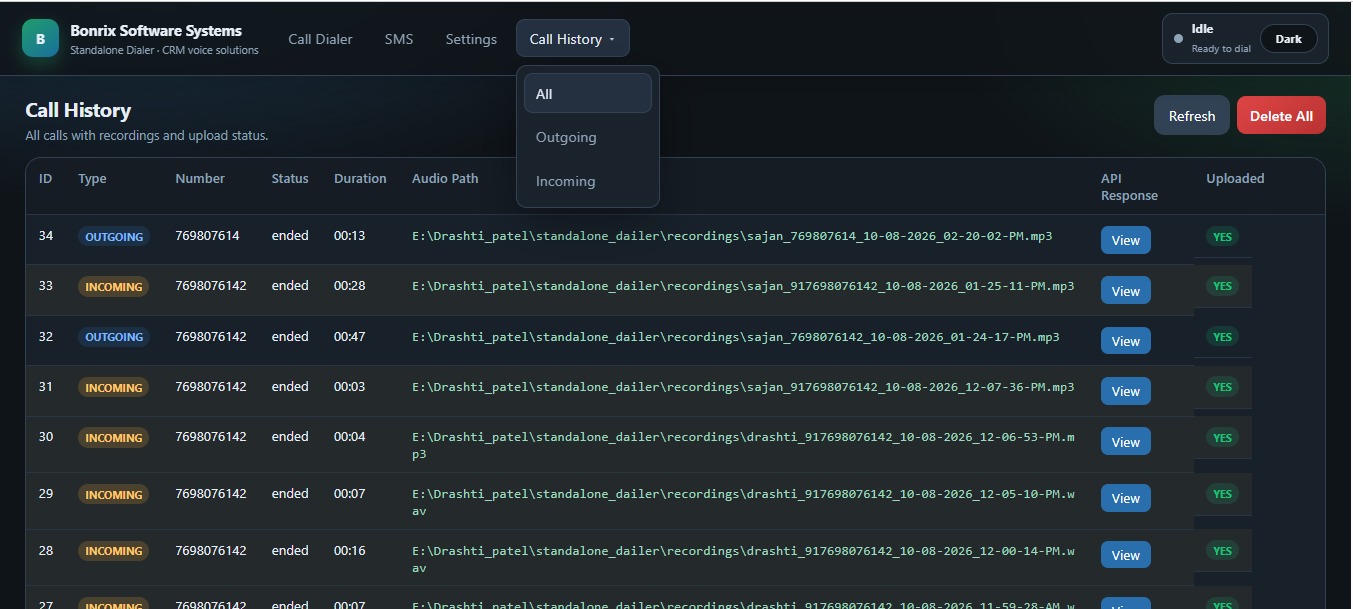Image resolution: width=1353 pixels, height=609 pixels.
Task: Click audio path containing 12-05-10-PM
Action: [x=743, y=502]
